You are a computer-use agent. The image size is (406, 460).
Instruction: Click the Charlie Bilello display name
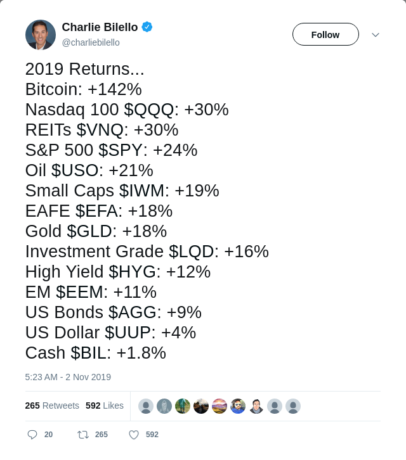[100, 27]
